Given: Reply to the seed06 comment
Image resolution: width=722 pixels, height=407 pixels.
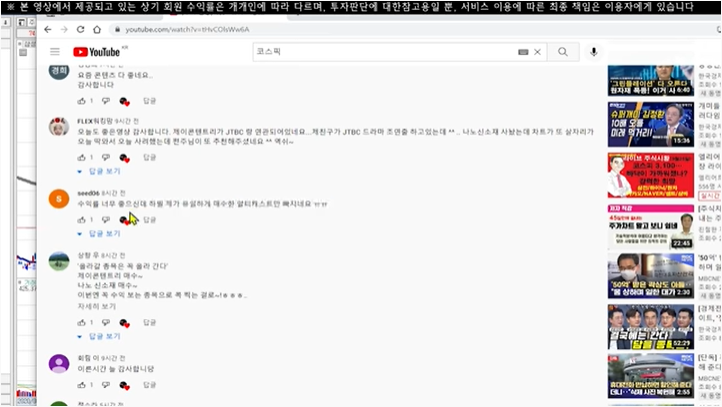Looking at the screenshot, I should click(x=149, y=220).
